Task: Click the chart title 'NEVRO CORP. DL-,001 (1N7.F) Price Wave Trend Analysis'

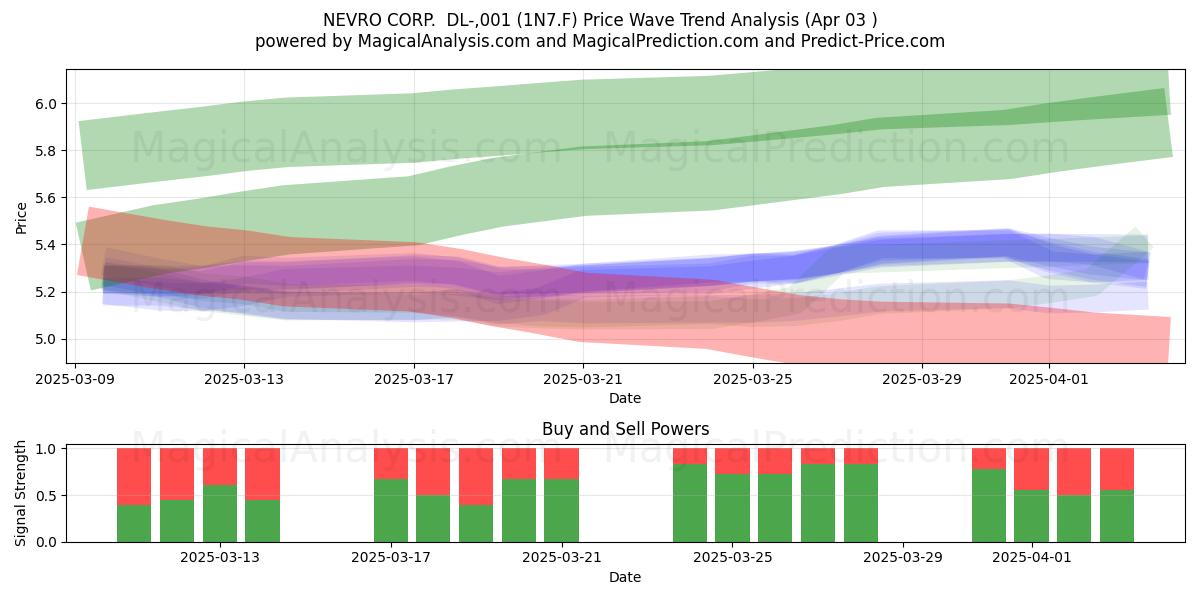Action: [563, 20]
